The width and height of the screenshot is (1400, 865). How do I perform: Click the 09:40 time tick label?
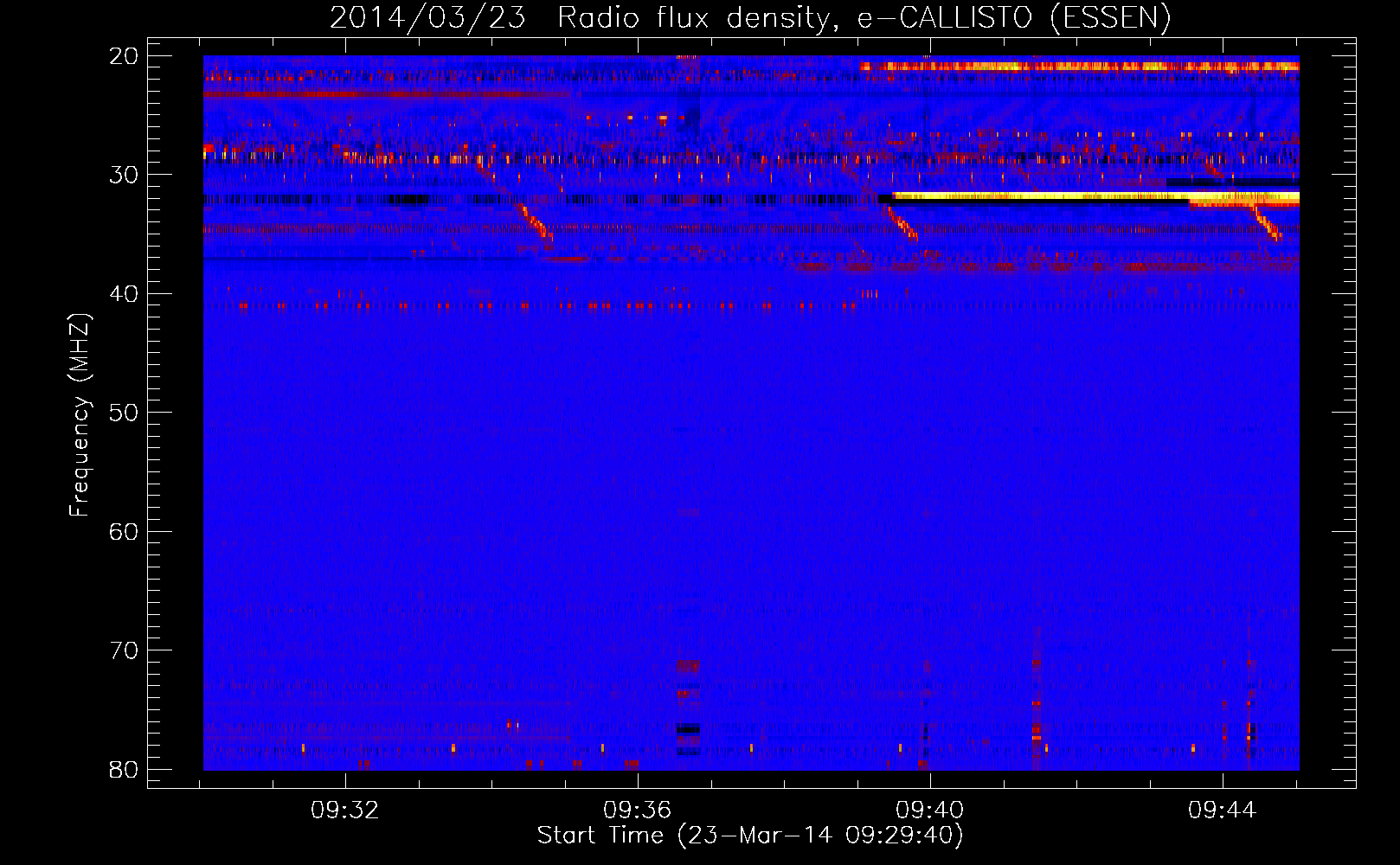(x=930, y=811)
